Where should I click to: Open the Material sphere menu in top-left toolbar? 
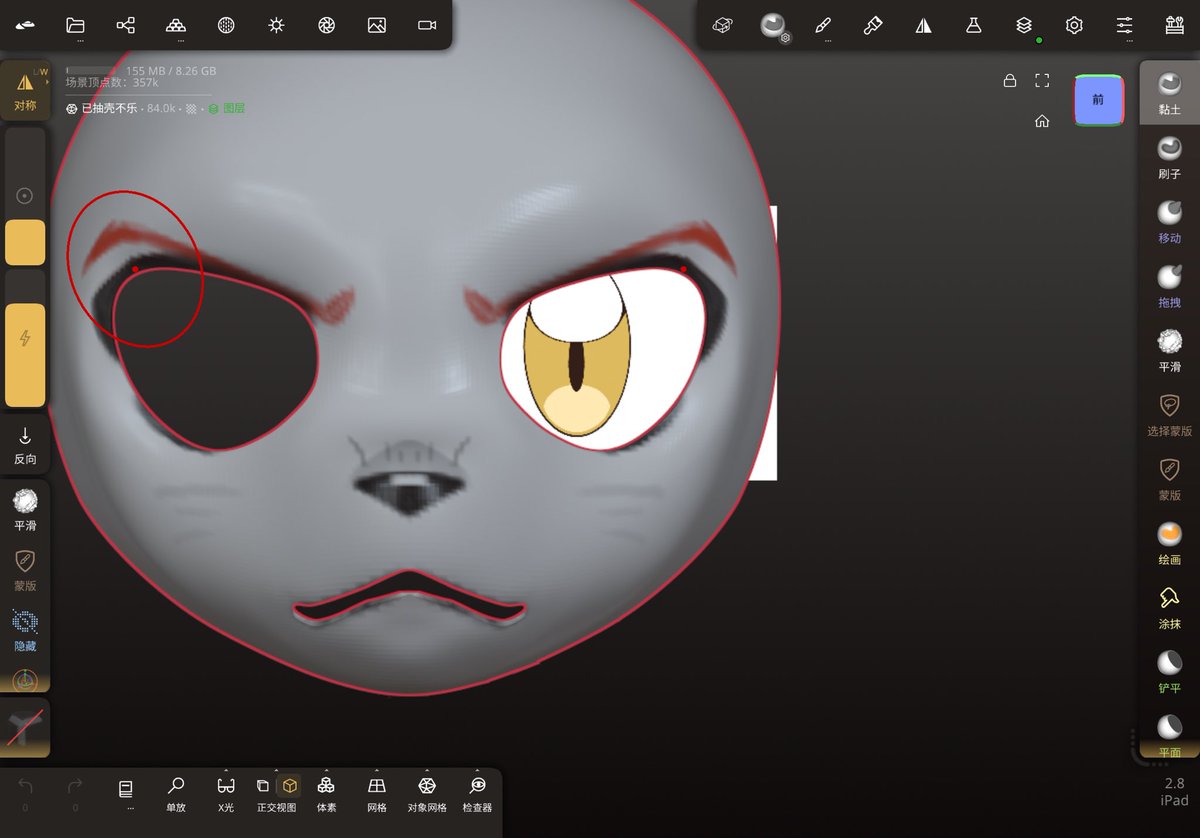pyautogui.click(x=226, y=25)
